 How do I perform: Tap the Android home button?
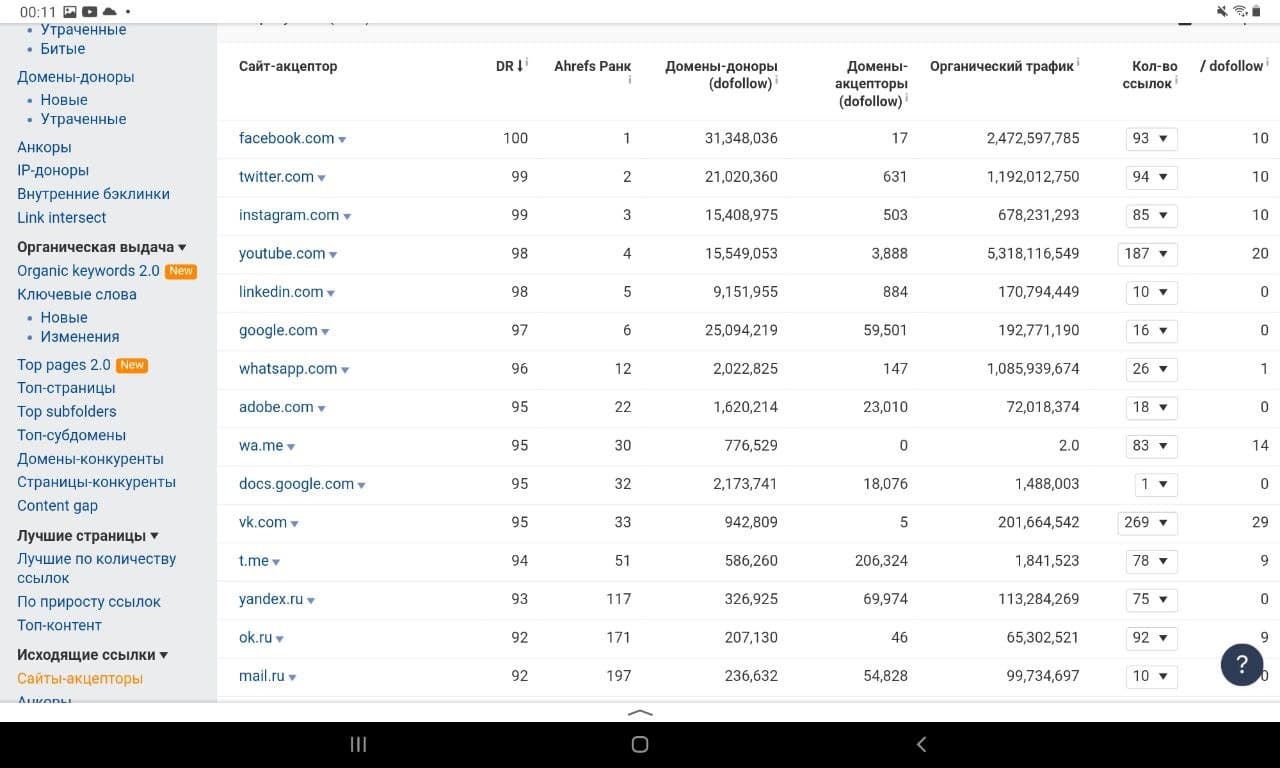(x=640, y=744)
